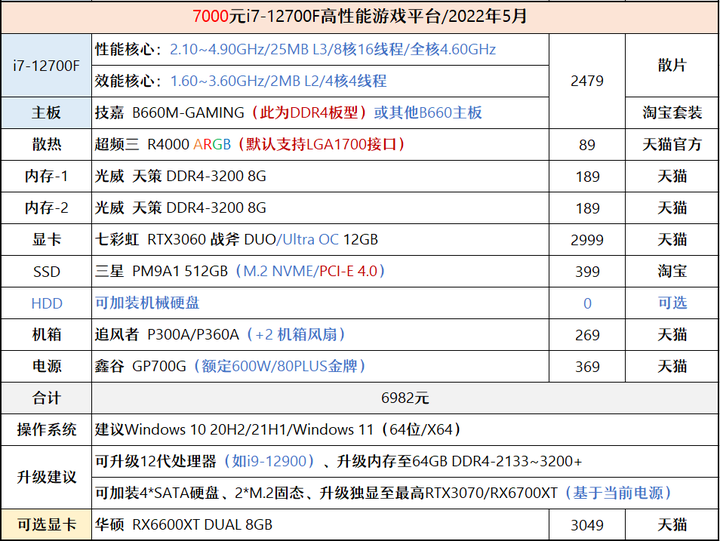Click the 2999 graphics card price cell
The height and width of the screenshot is (541, 720).
[587, 240]
